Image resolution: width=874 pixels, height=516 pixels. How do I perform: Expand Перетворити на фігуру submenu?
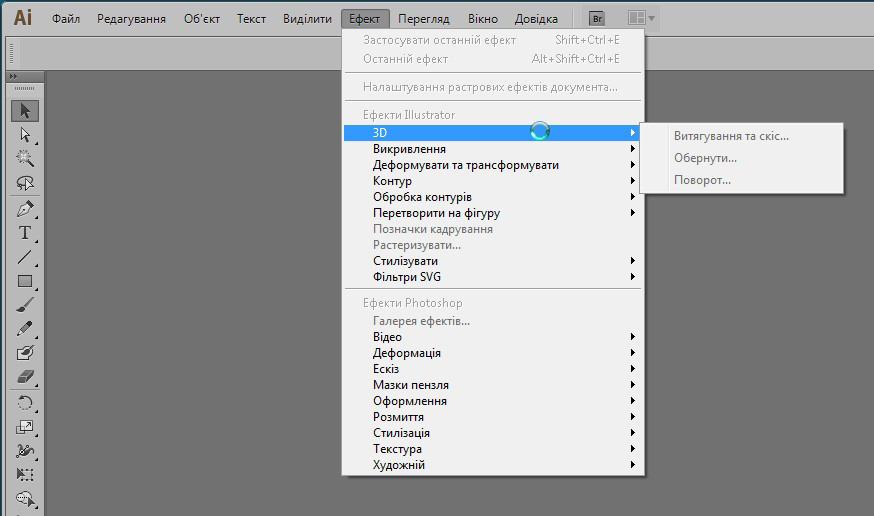coord(493,213)
